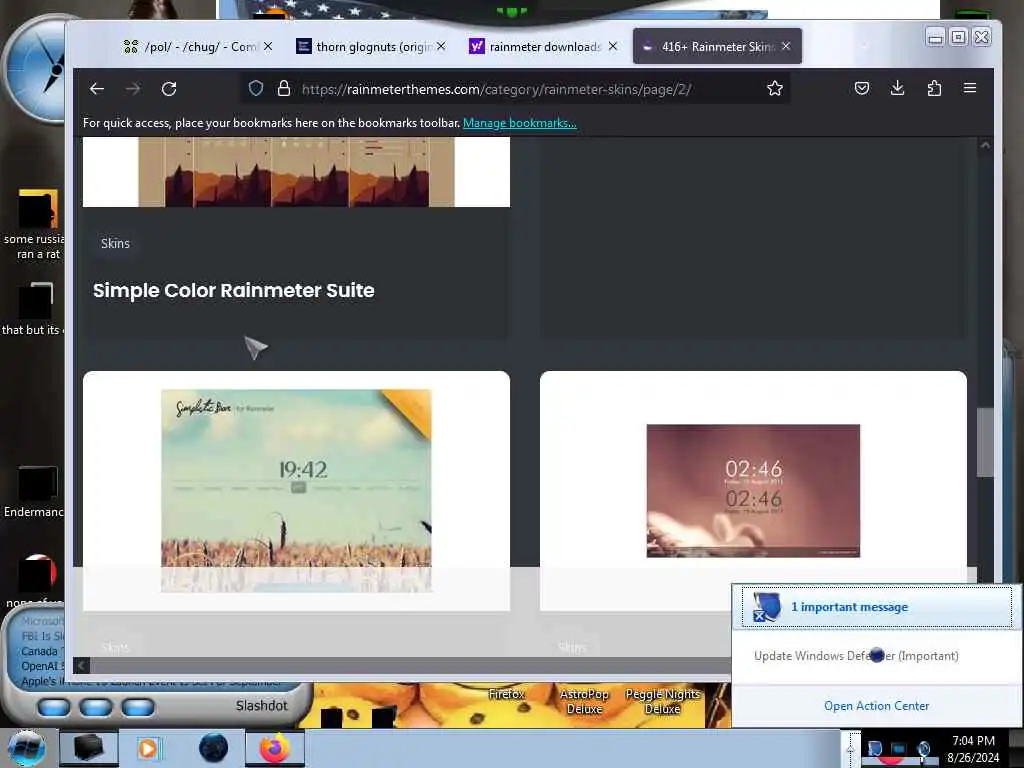
Task: Click the second blue button on Slashdot gadget
Action: (x=96, y=707)
